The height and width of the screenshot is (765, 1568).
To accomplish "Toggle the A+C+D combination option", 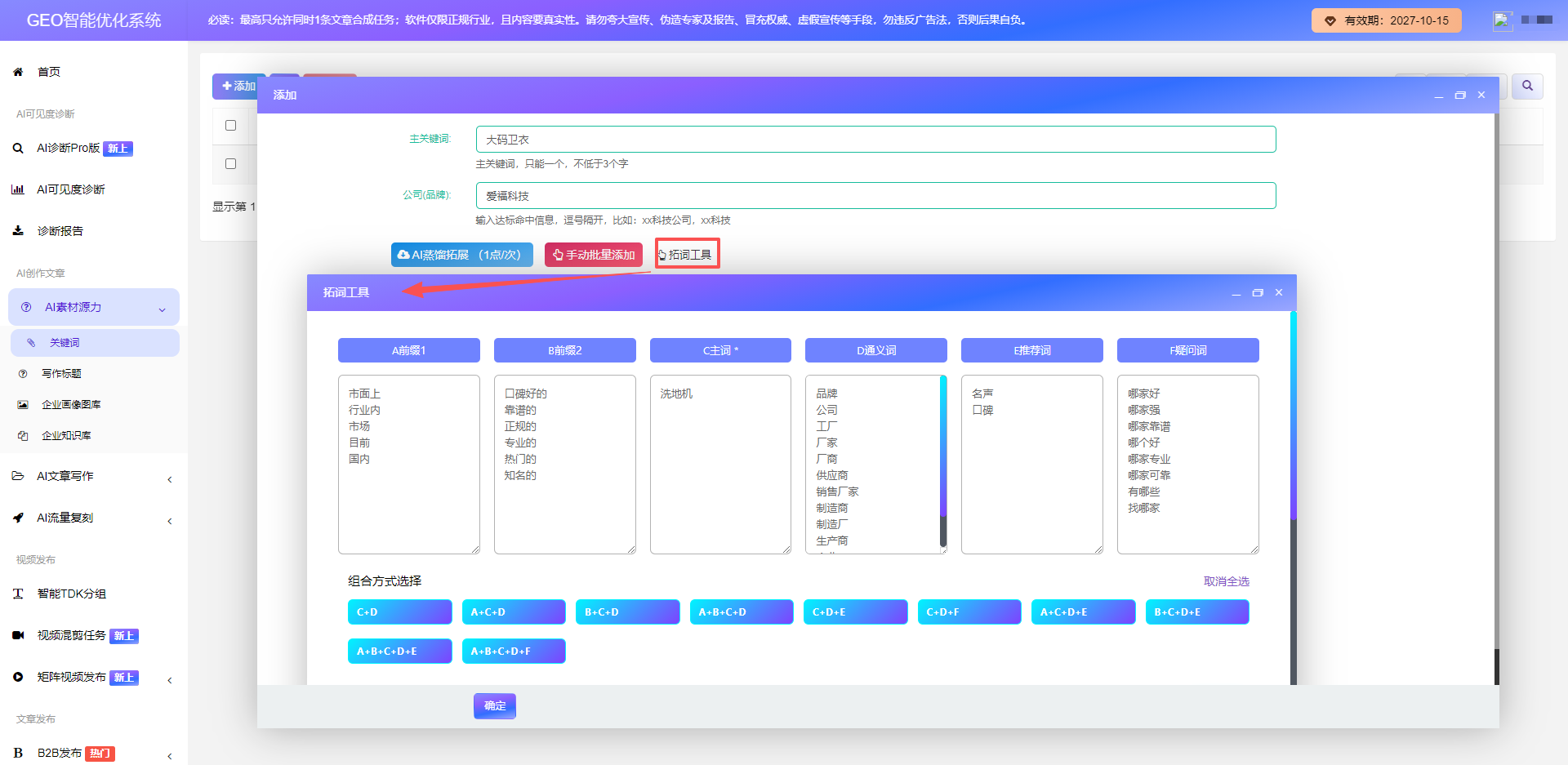I will pos(514,612).
